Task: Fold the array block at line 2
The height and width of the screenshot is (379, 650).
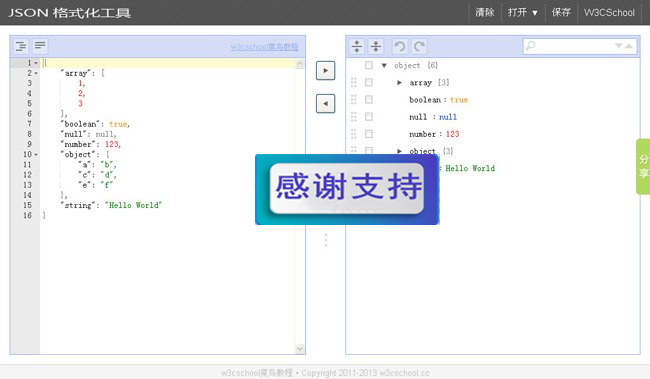Action: [x=36, y=73]
